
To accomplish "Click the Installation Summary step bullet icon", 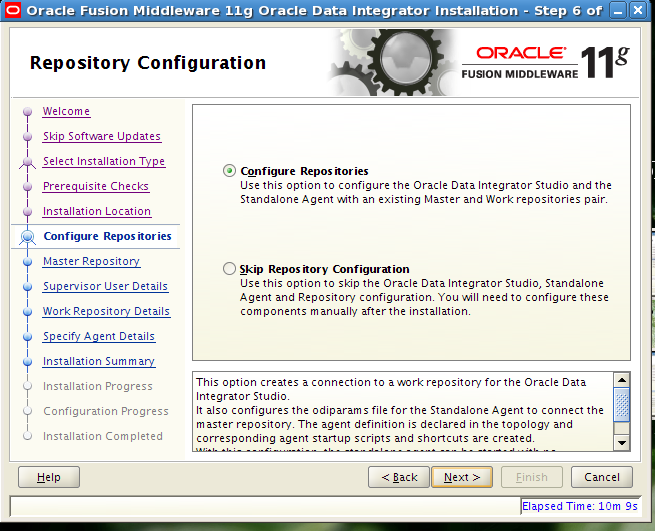I will click(28, 362).
